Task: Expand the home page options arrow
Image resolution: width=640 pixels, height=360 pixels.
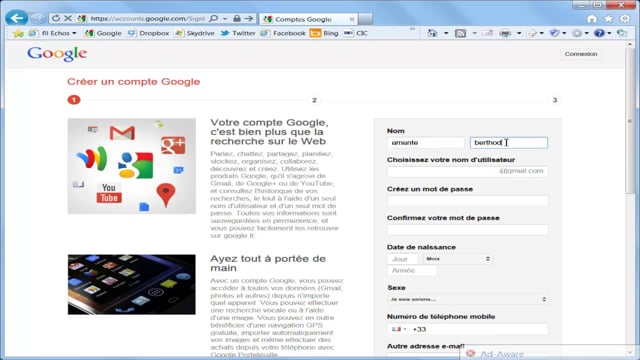Action: (446, 33)
